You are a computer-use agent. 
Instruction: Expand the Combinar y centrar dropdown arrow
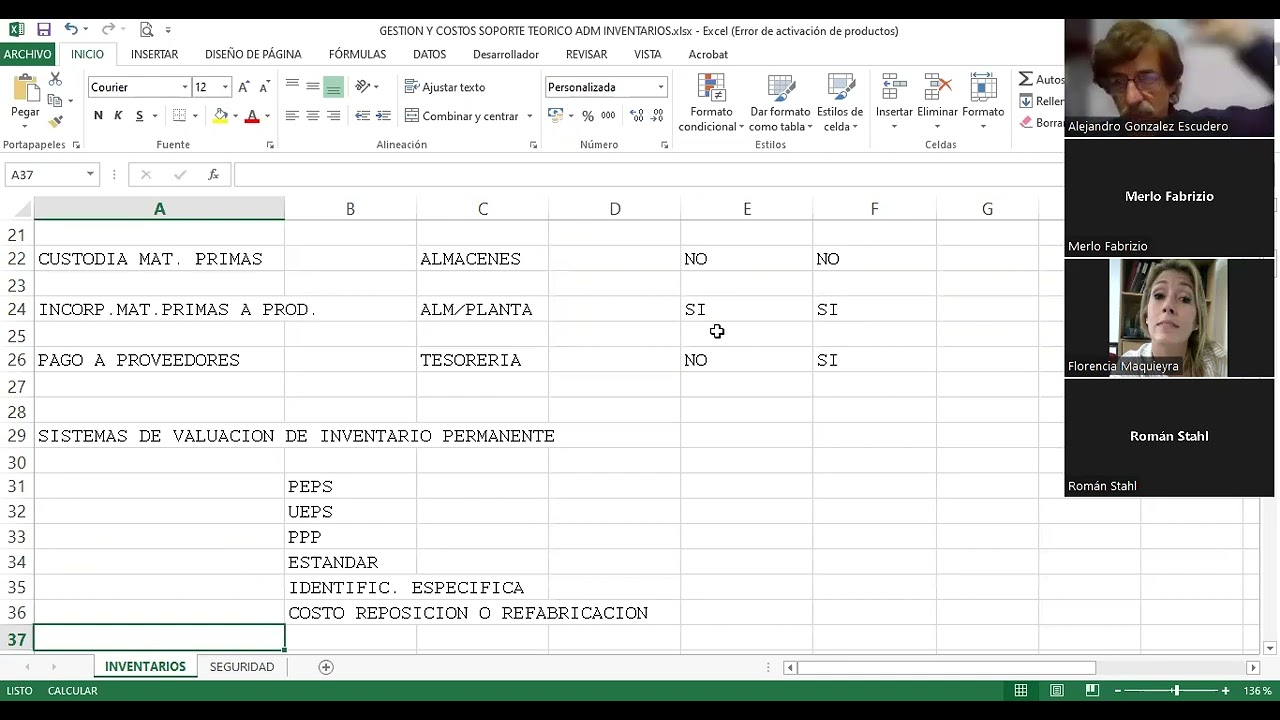click(530, 116)
